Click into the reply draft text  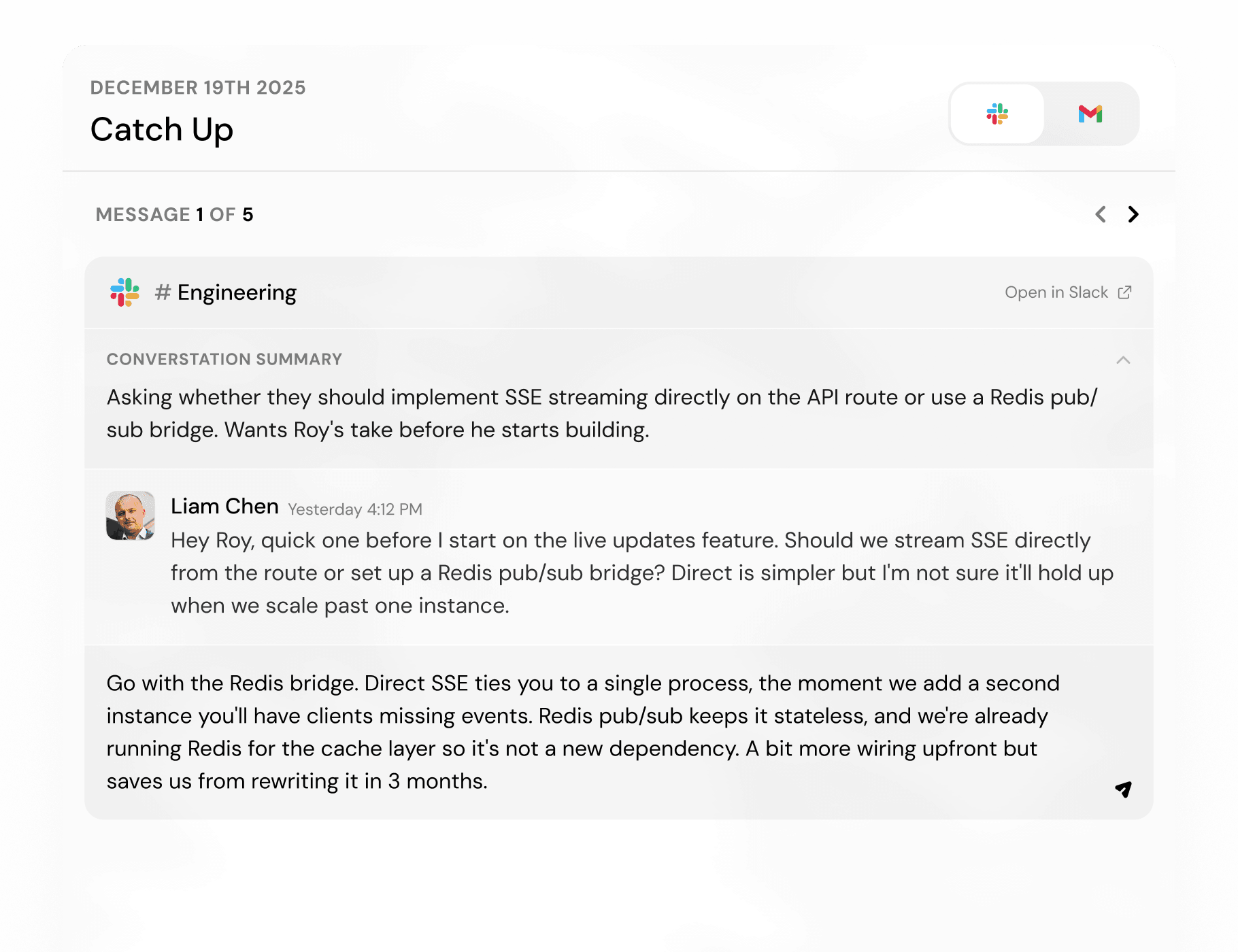pyautogui.click(x=582, y=732)
